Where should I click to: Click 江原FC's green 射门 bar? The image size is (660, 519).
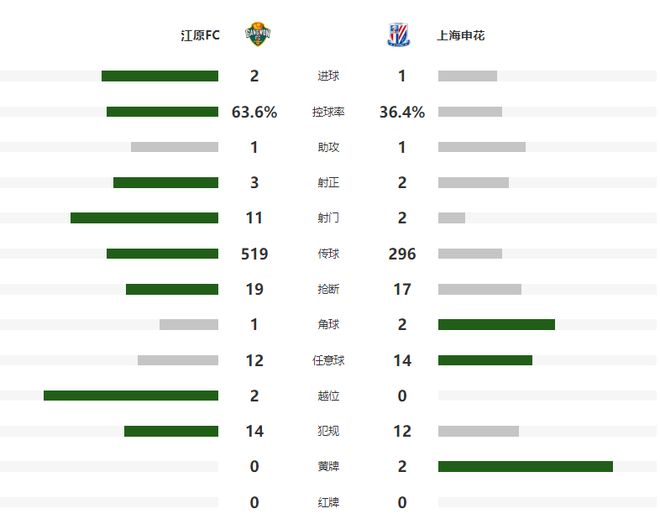[144, 218]
